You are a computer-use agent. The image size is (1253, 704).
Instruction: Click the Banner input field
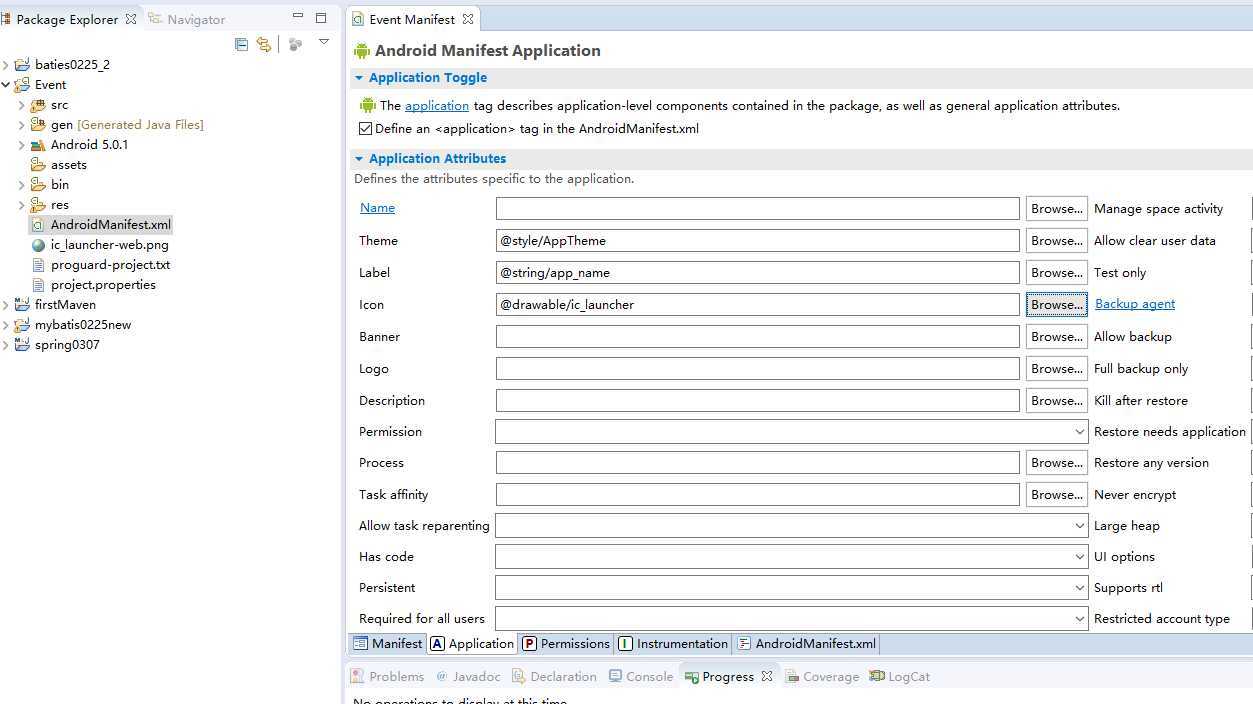pyautogui.click(x=757, y=337)
